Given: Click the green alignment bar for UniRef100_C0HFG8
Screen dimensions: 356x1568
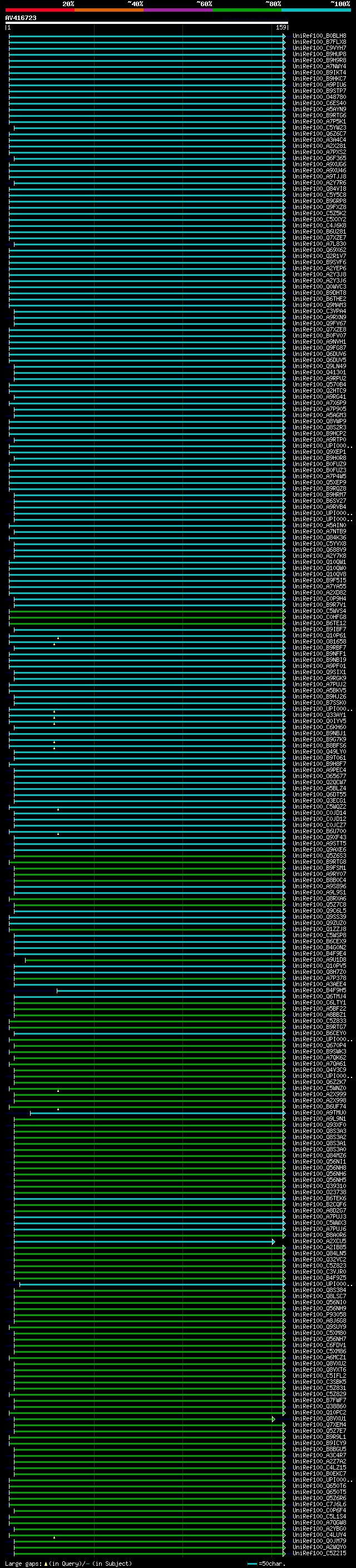Looking at the screenshot, I should [147, 617].
